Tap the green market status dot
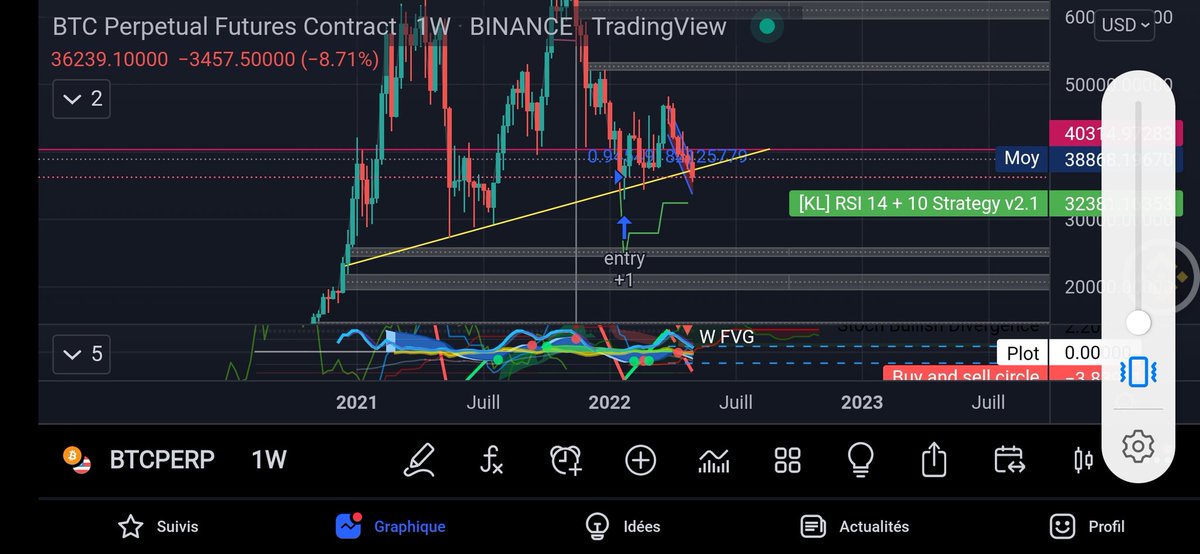This screenshot has width=1200, height=554. [x=767, y=27]
